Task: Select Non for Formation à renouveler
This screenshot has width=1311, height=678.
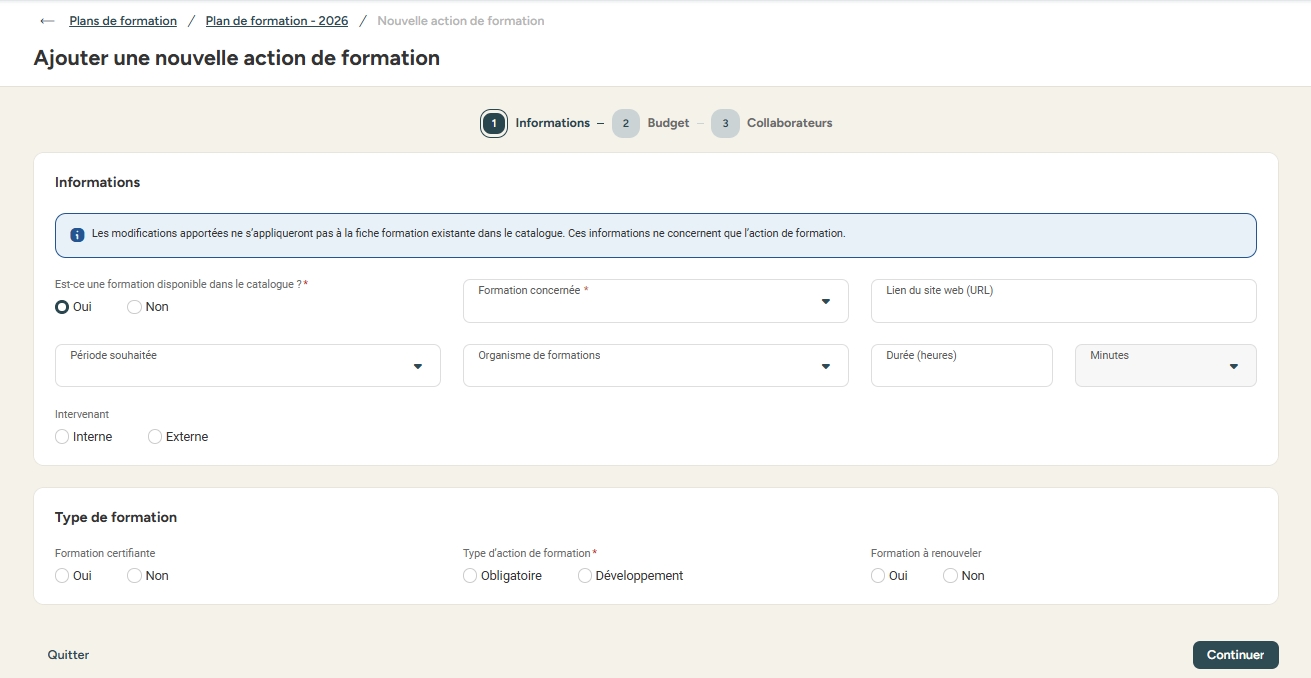Action: [x=951, y=576]
